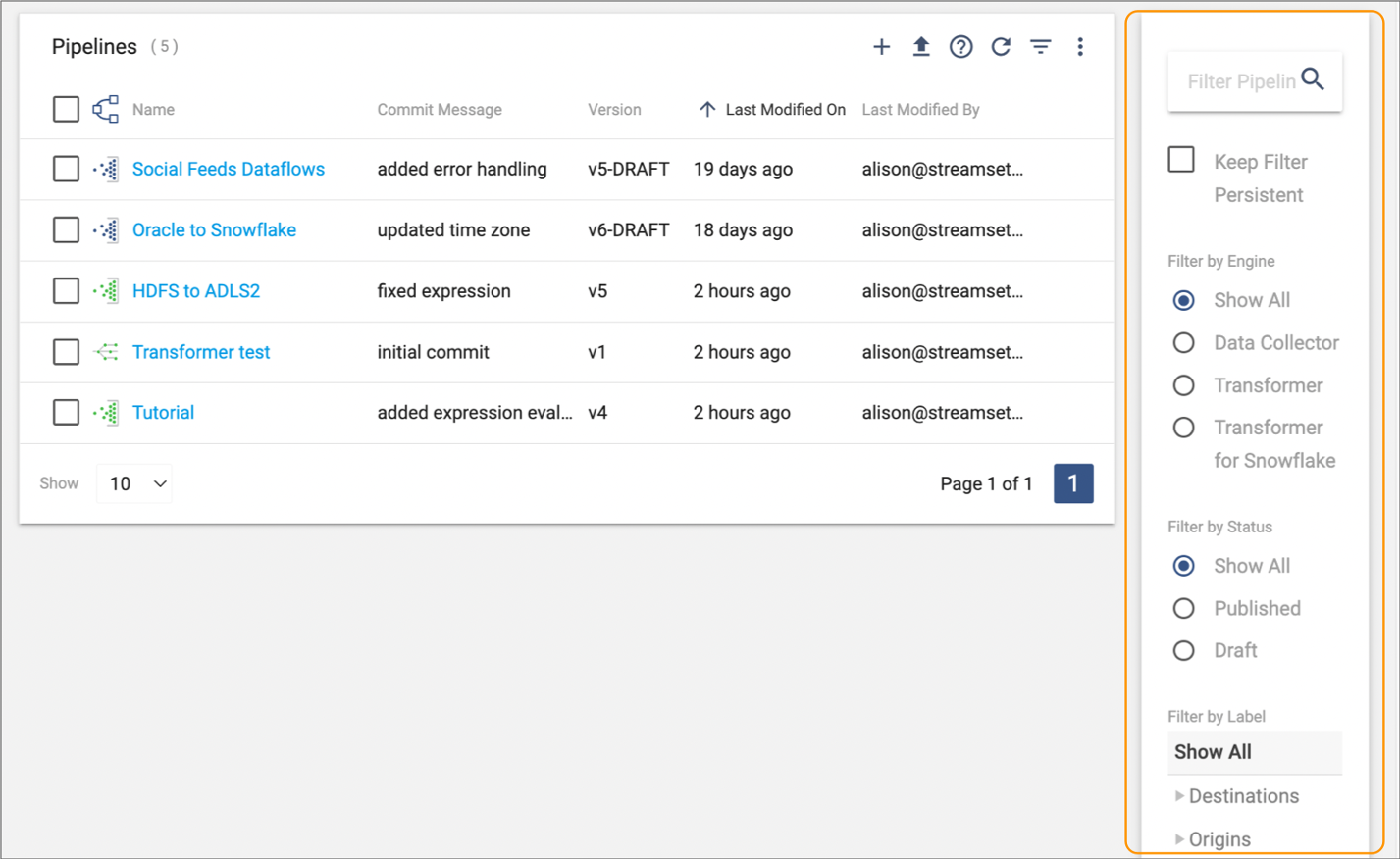Check the Oracle to Snowflake row checkbox
The image size is (1400, 859).
[66, 229]
